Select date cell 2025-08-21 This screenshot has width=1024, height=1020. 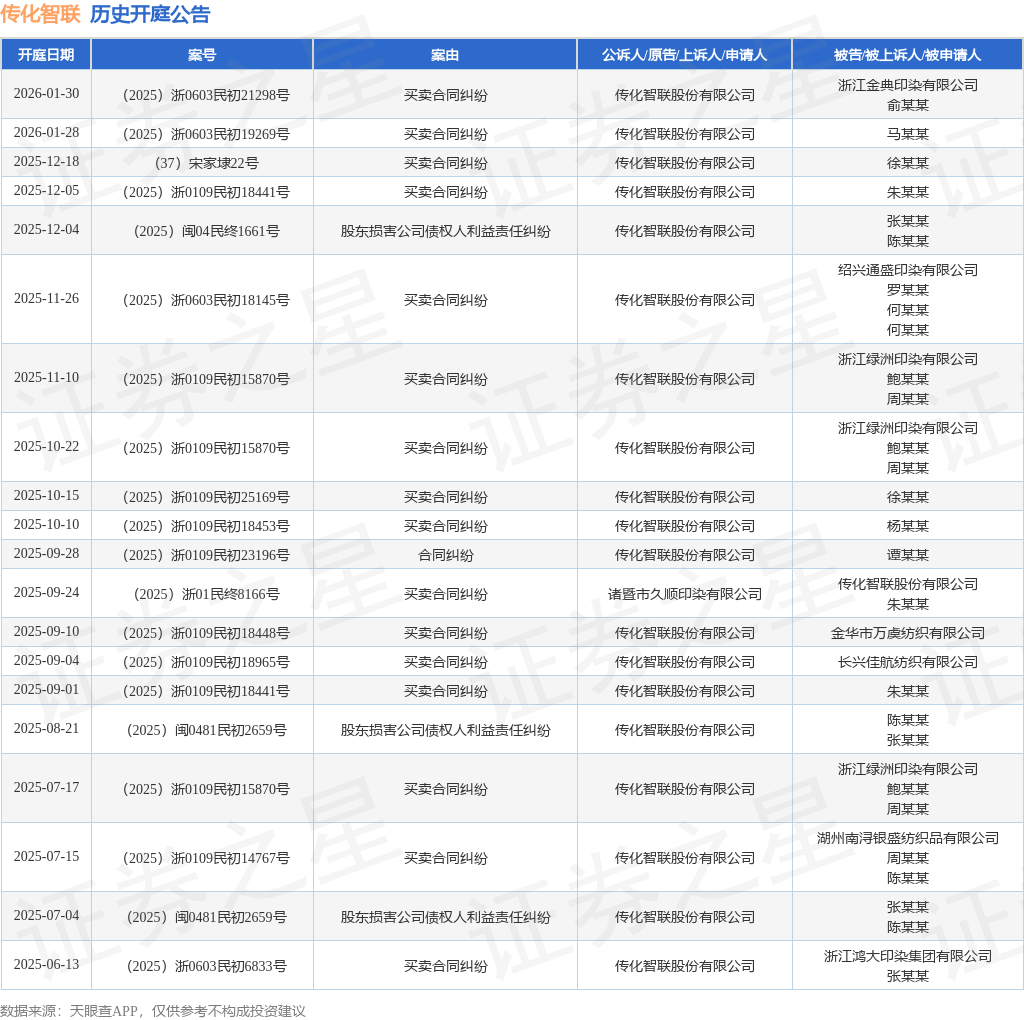click(x=46, y=728)
